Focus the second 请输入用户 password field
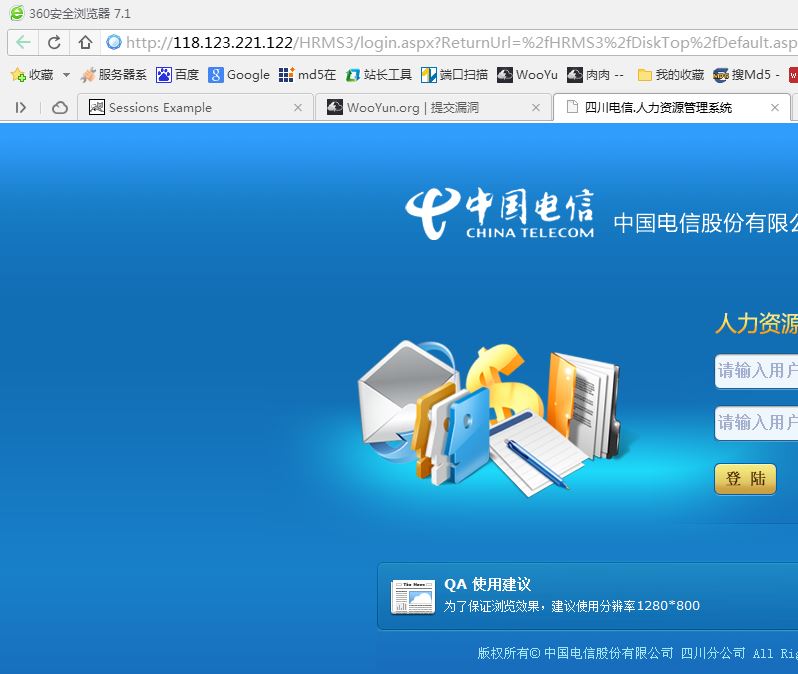The image size is (798, 674). click(756, 423)
